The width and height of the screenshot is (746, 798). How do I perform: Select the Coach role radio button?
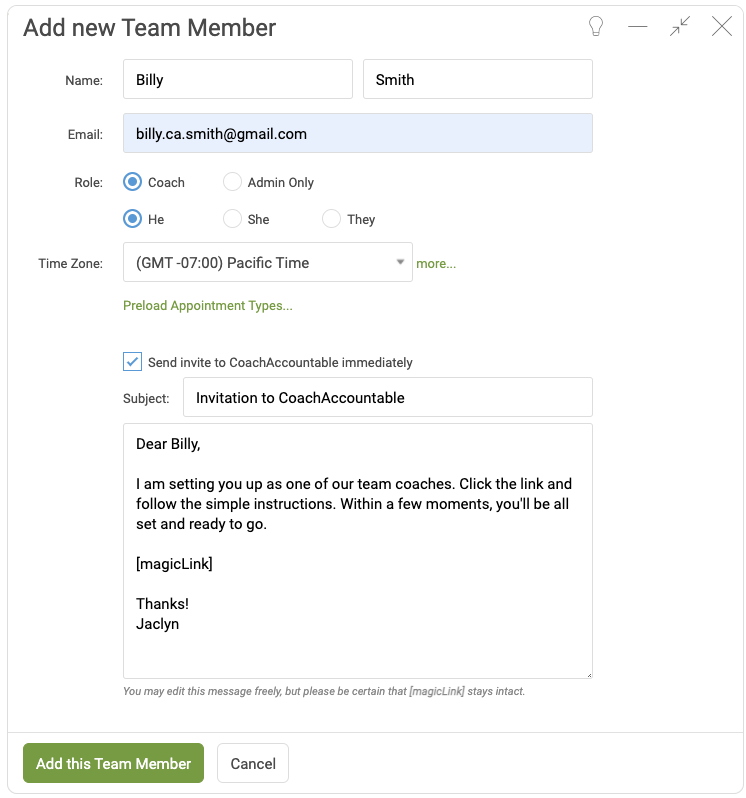click(132, 182)
